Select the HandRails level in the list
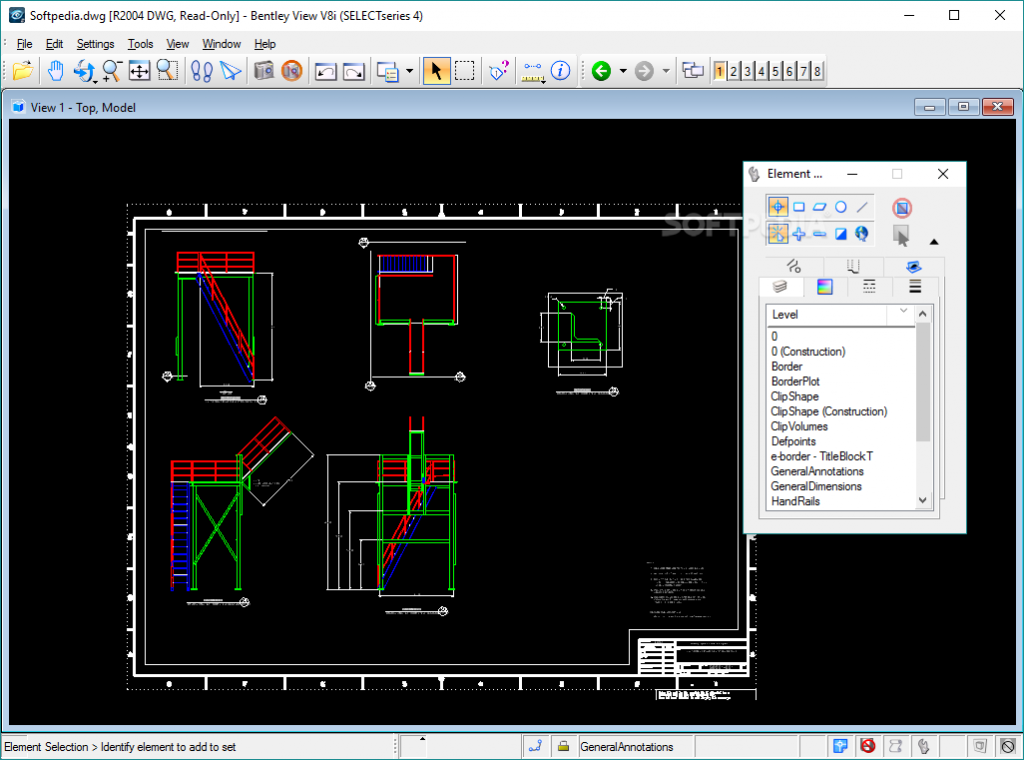 [x=793, y=501]
